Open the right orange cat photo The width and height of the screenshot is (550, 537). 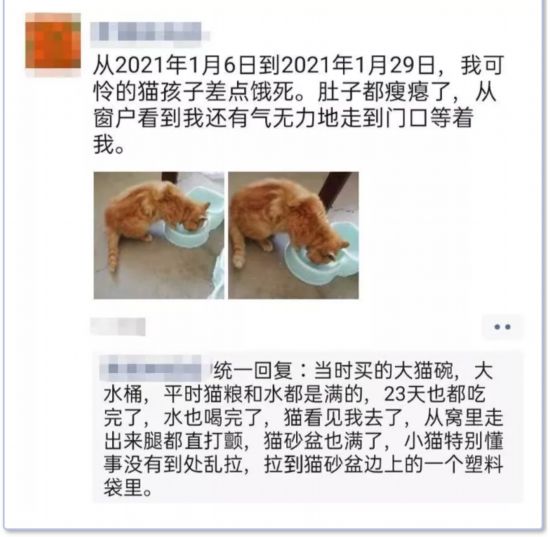pos(293,235)
